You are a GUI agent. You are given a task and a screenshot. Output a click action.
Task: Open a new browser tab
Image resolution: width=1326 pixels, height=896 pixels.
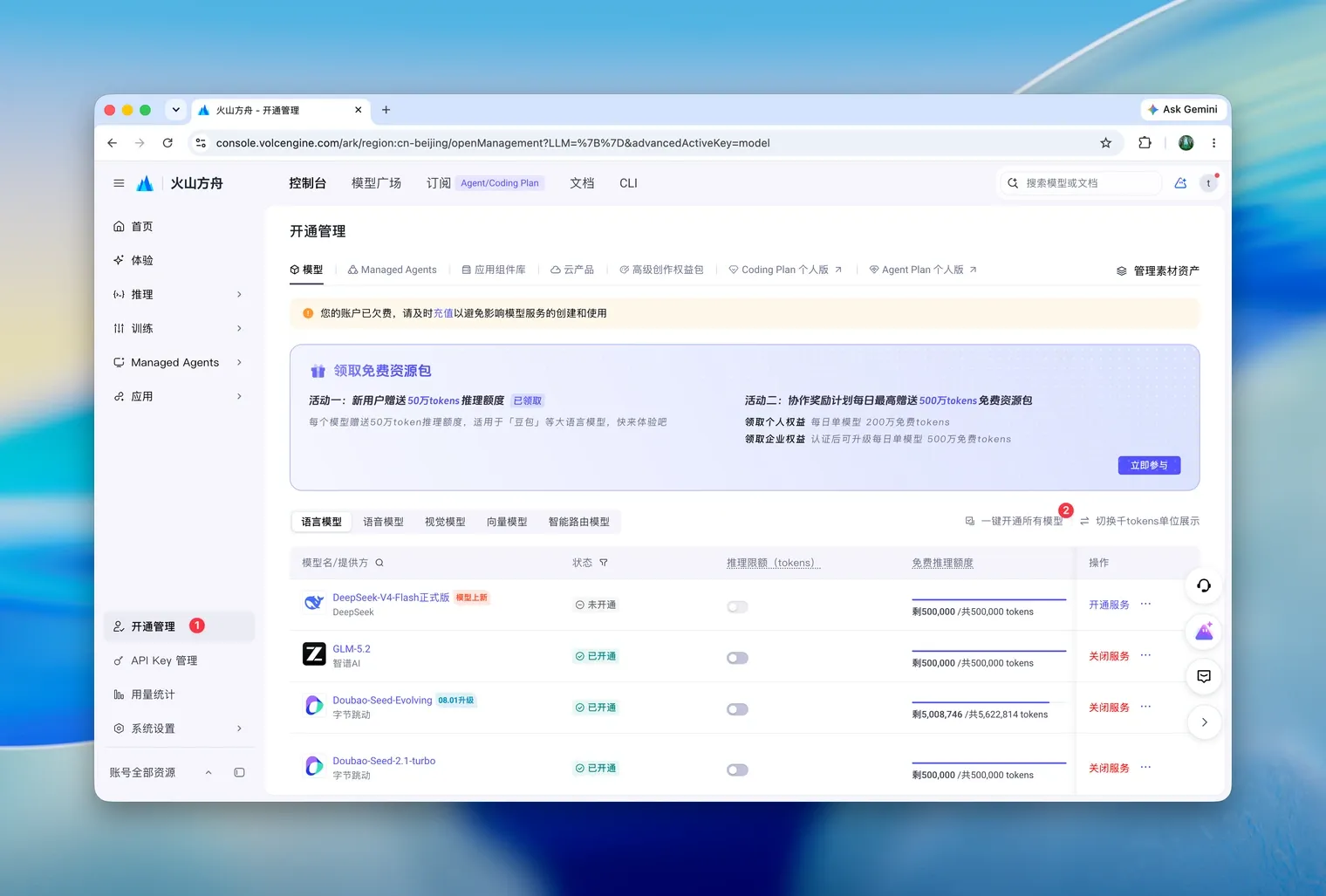tap(386, 110)
